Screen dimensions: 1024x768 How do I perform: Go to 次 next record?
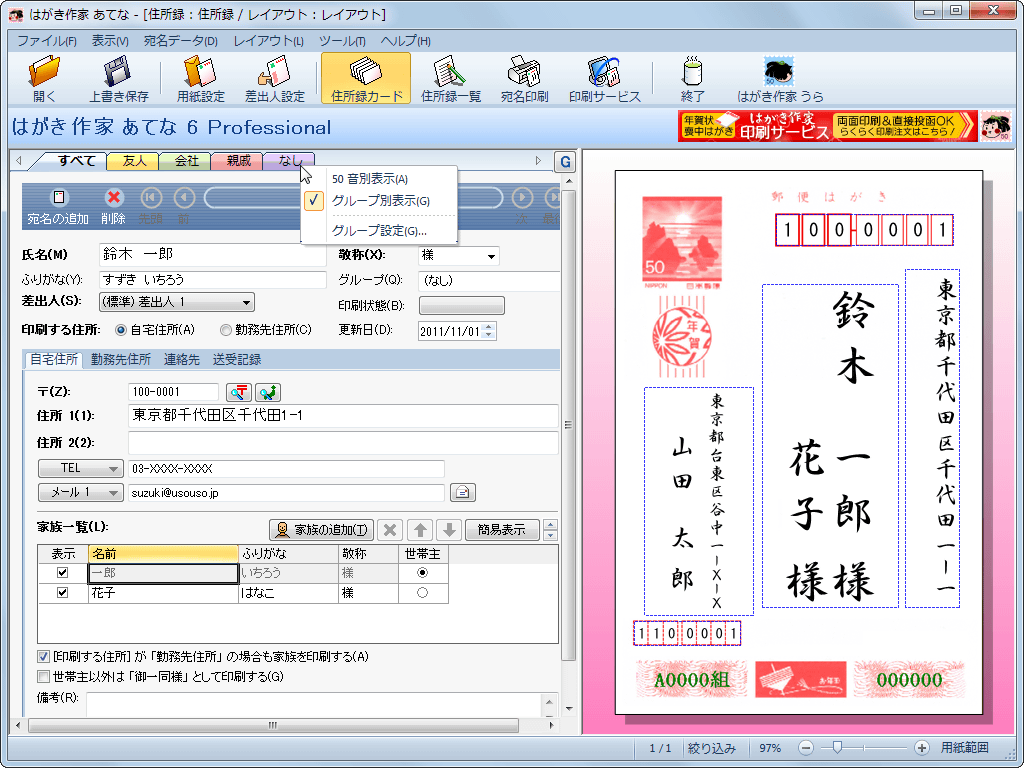point(522,197)
